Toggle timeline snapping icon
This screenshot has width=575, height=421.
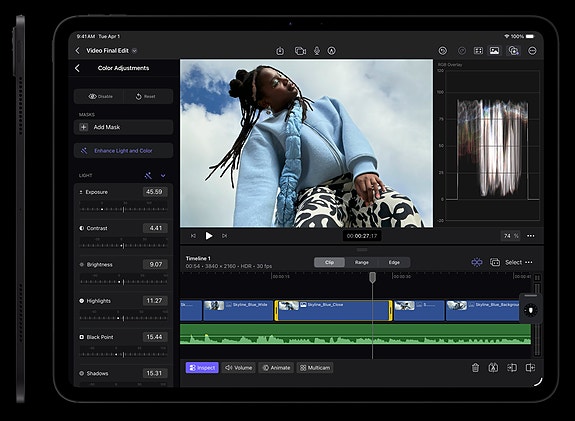[476, 262]
